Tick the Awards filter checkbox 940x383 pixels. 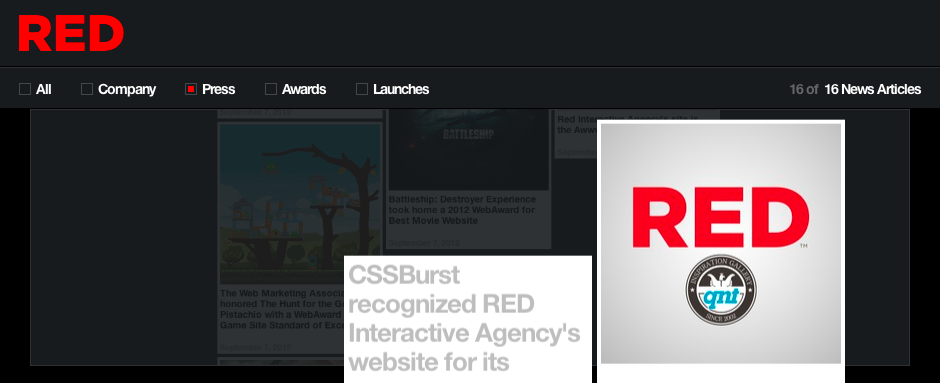click(x=271, y=89)
